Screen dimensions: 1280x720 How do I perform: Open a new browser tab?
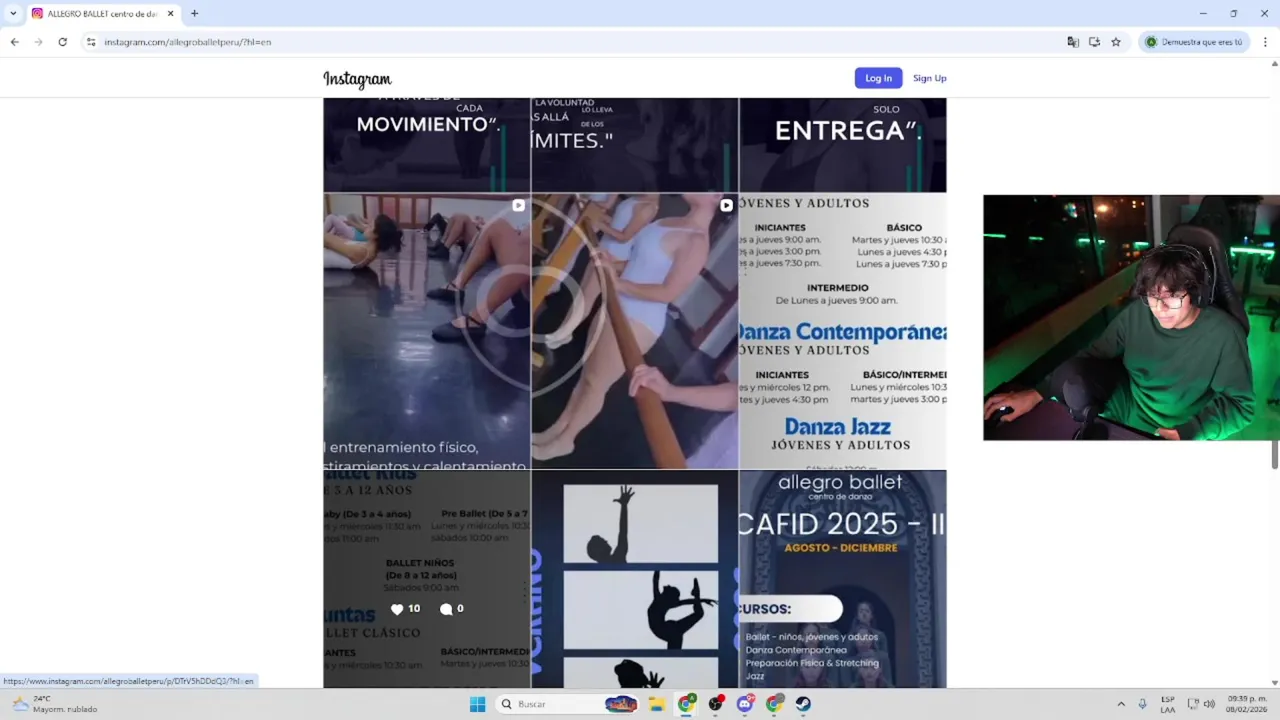[x=194, y=13]
